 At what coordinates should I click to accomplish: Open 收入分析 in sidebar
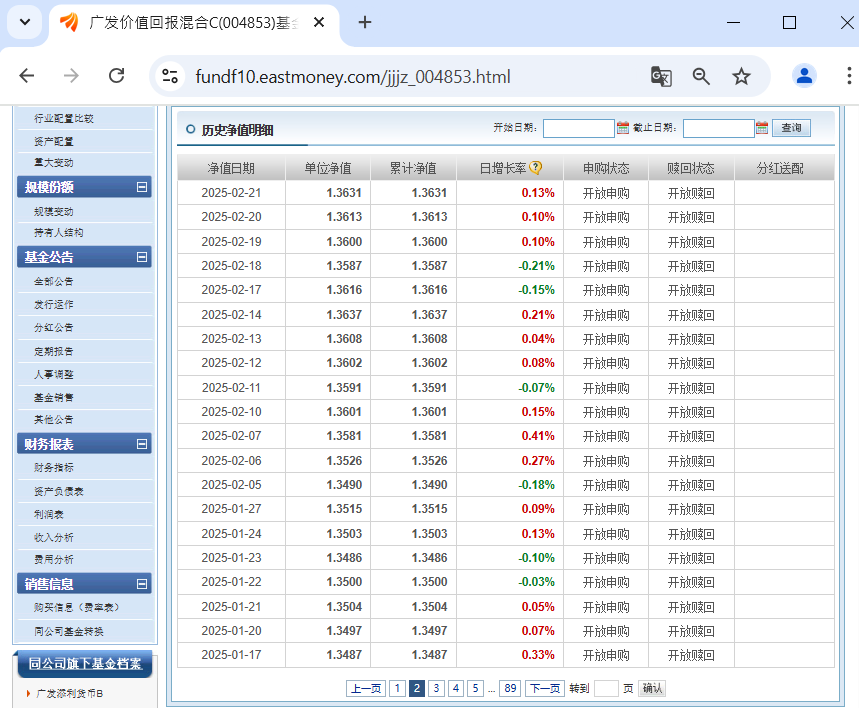(x=54, y=538)
